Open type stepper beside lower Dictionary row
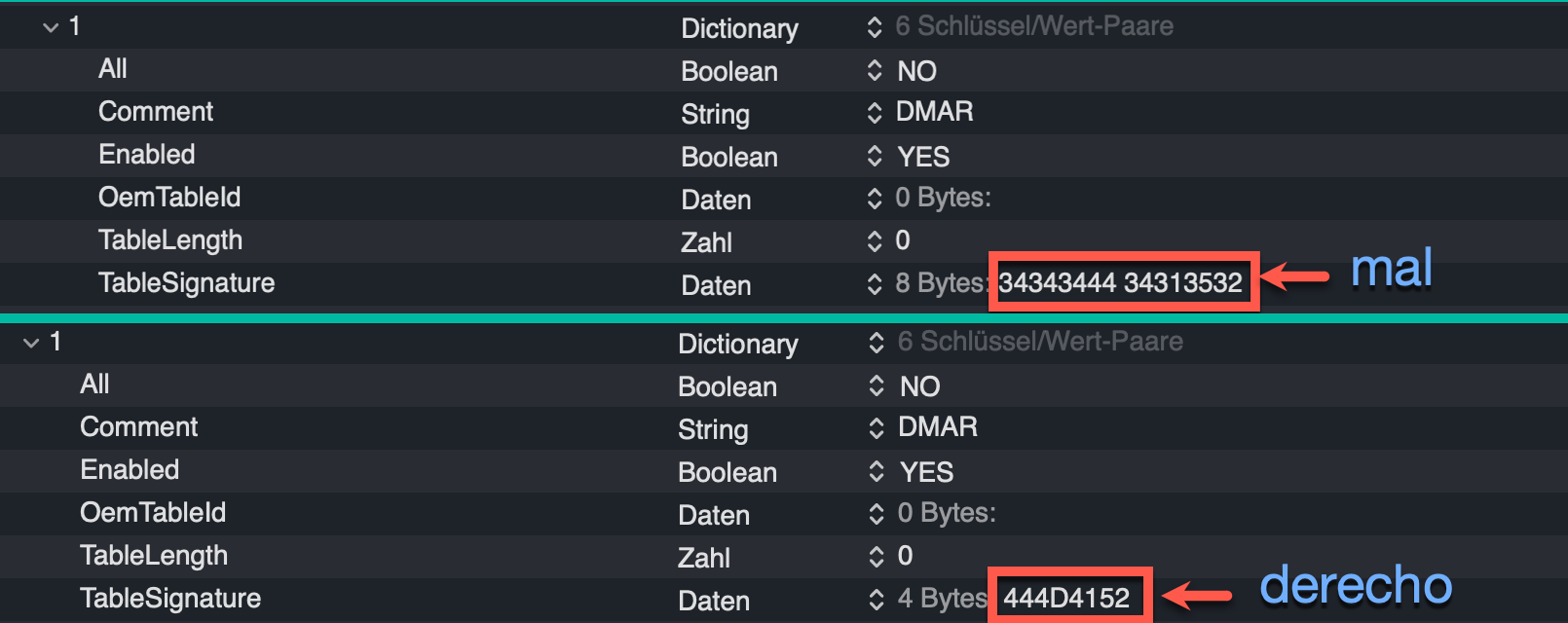 pyautogui.click(x=876, y=343)
